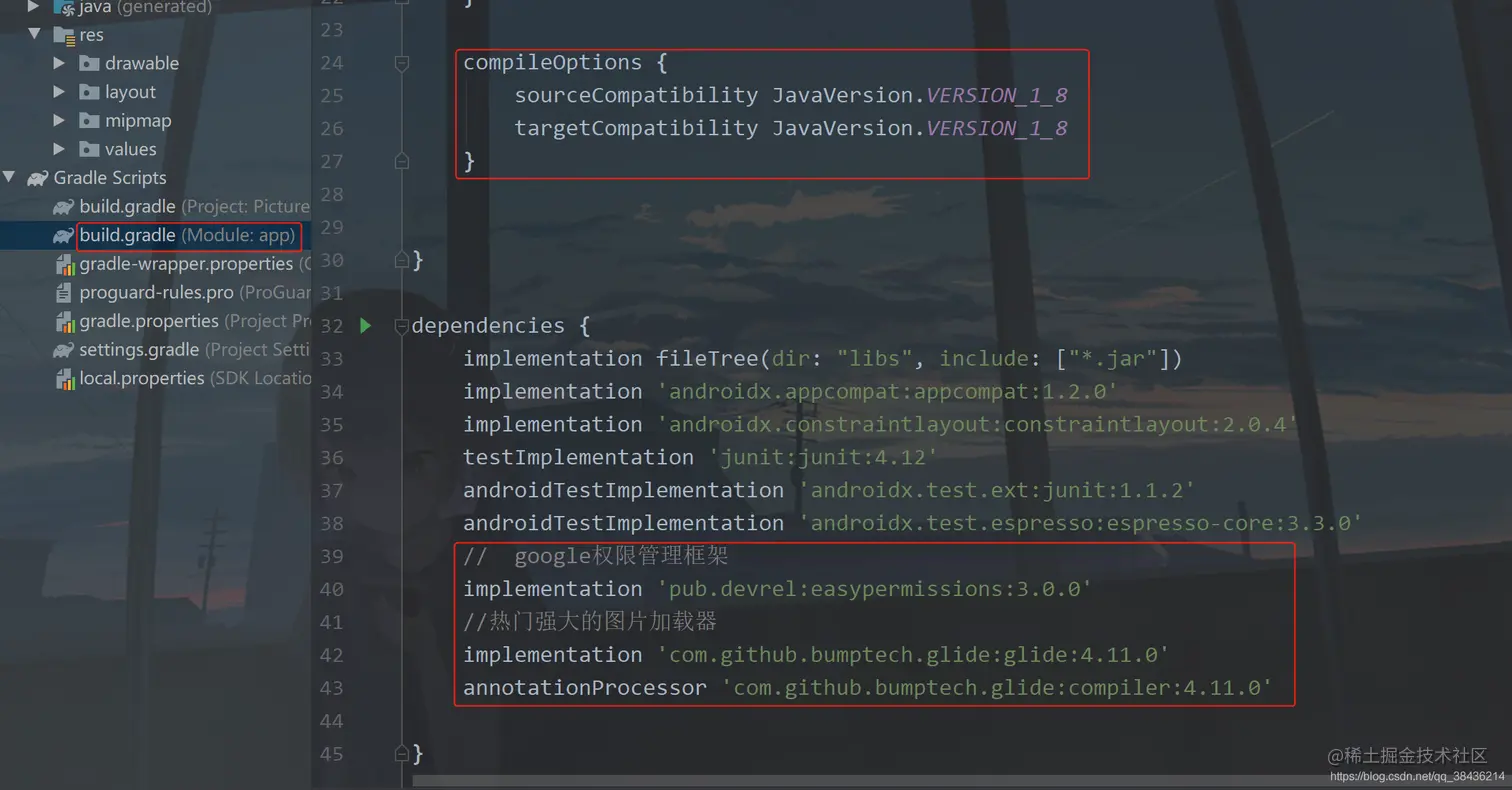Open local.properties file

195,379
